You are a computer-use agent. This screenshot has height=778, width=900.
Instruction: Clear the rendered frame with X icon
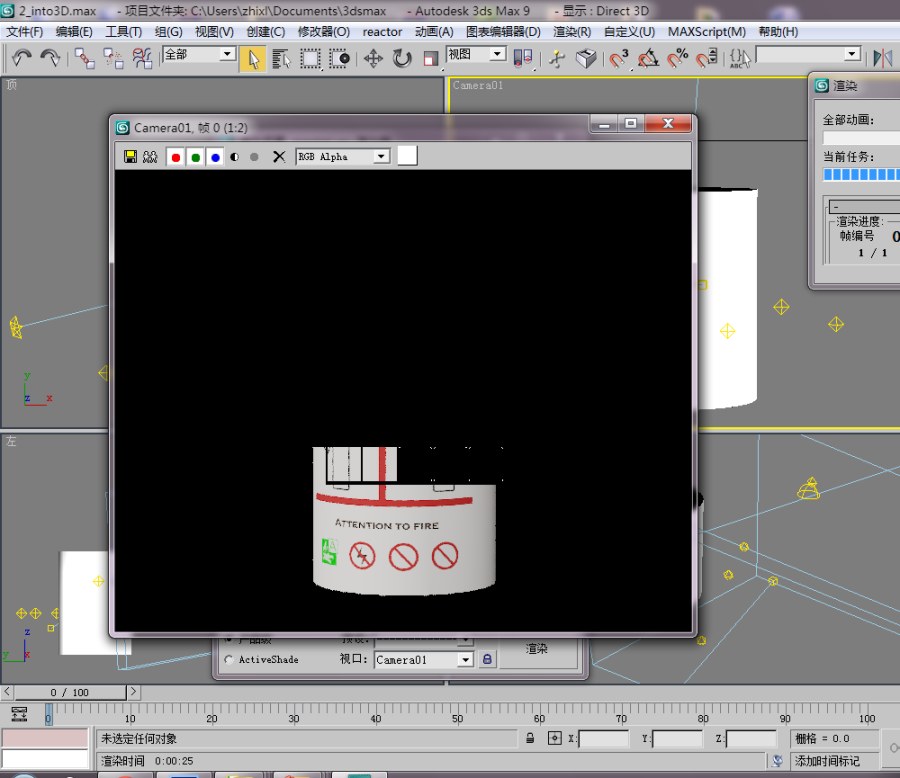279,157
